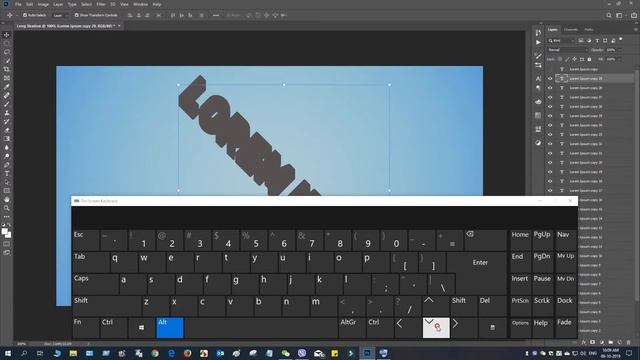
Task: Click the Windows logo key on the On-Screen Keyboard
Action: coord(142,328)
